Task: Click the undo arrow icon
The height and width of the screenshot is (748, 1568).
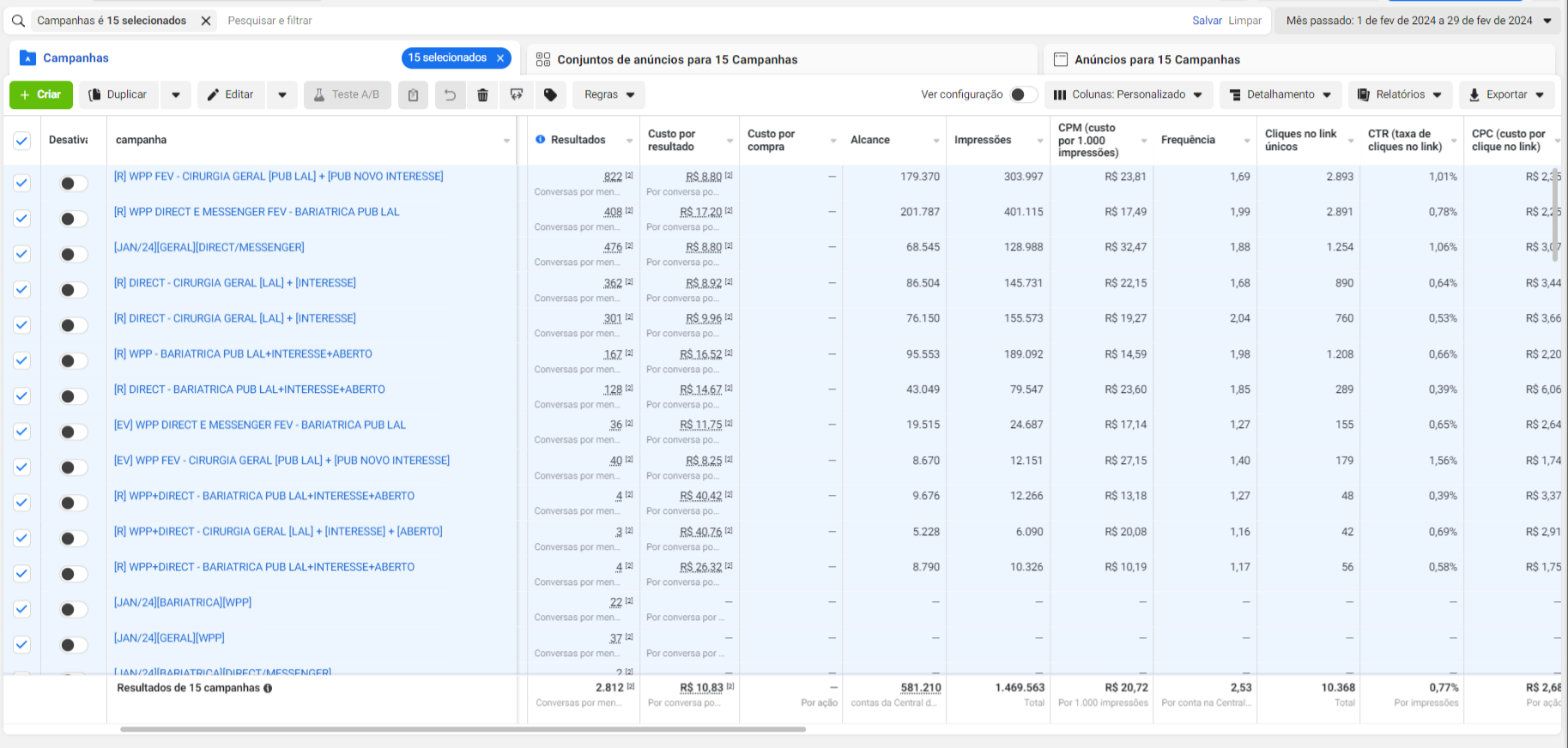Action: click(x=449, y=94)
